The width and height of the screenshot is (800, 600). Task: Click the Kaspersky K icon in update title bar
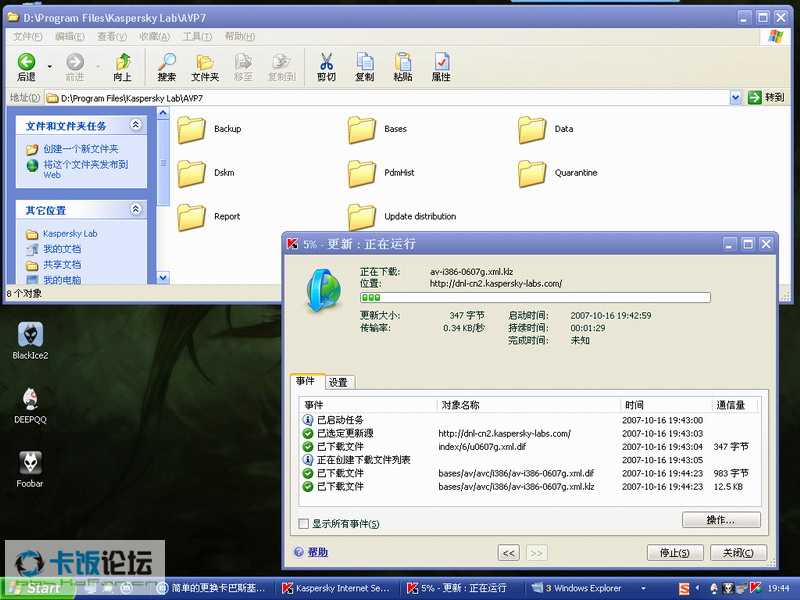(x=292, y=244)
